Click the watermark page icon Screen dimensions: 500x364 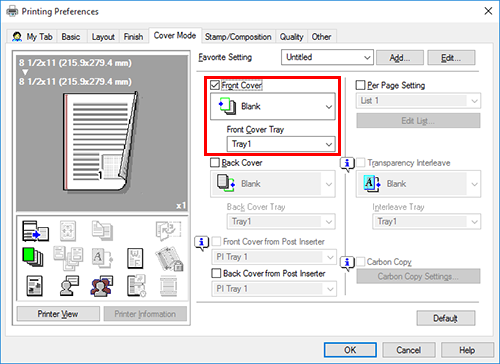(x=135, y=258)
